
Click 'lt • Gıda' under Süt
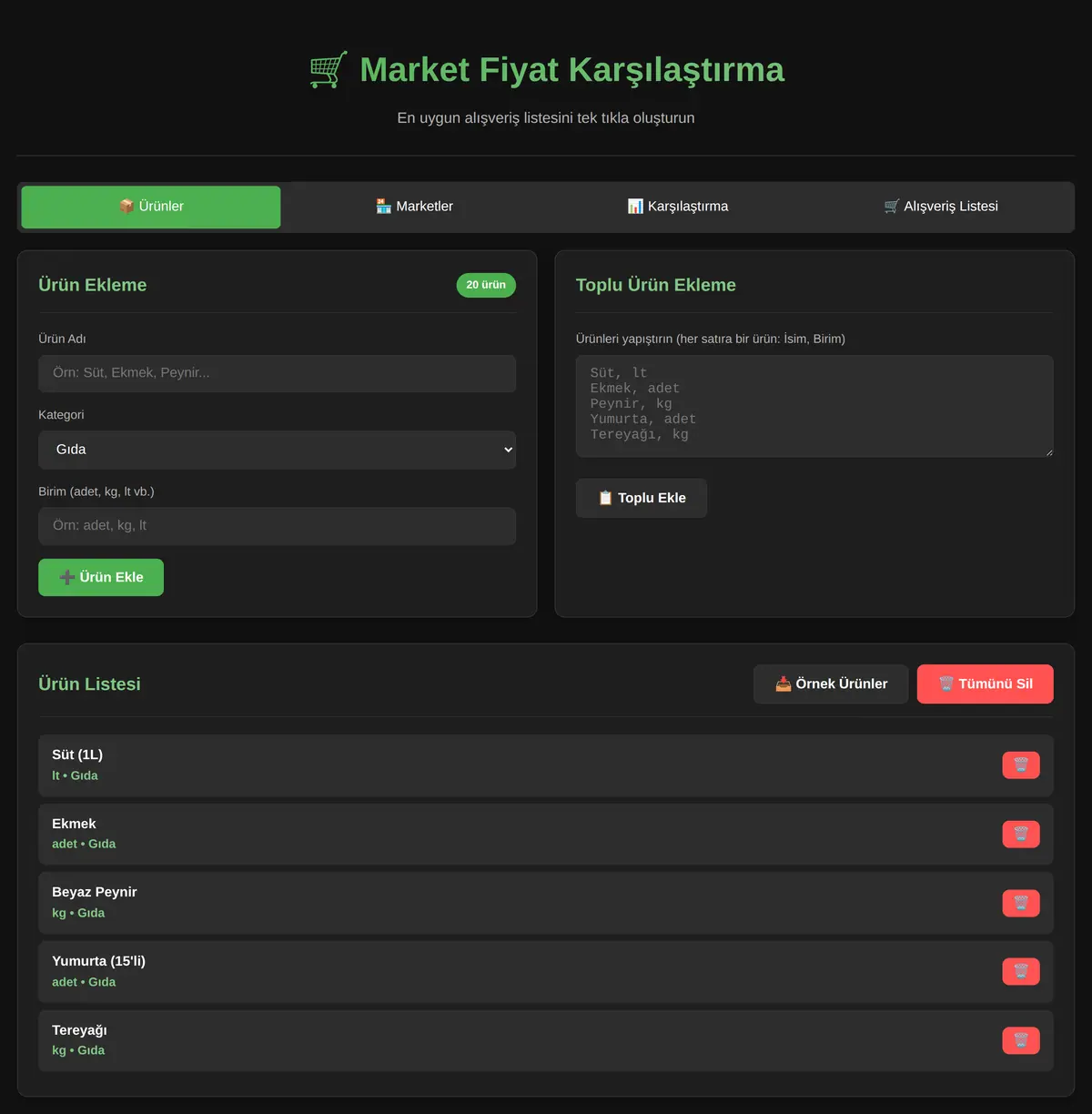point(75,775)
